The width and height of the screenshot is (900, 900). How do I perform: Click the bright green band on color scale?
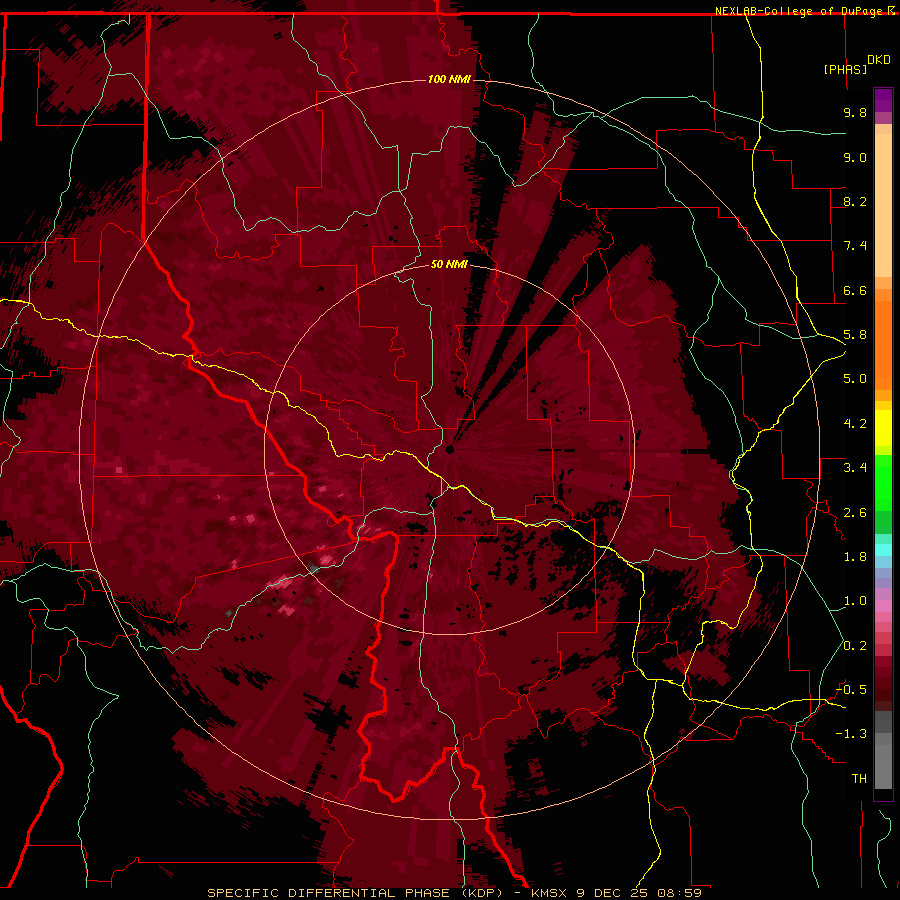(883, 482)
